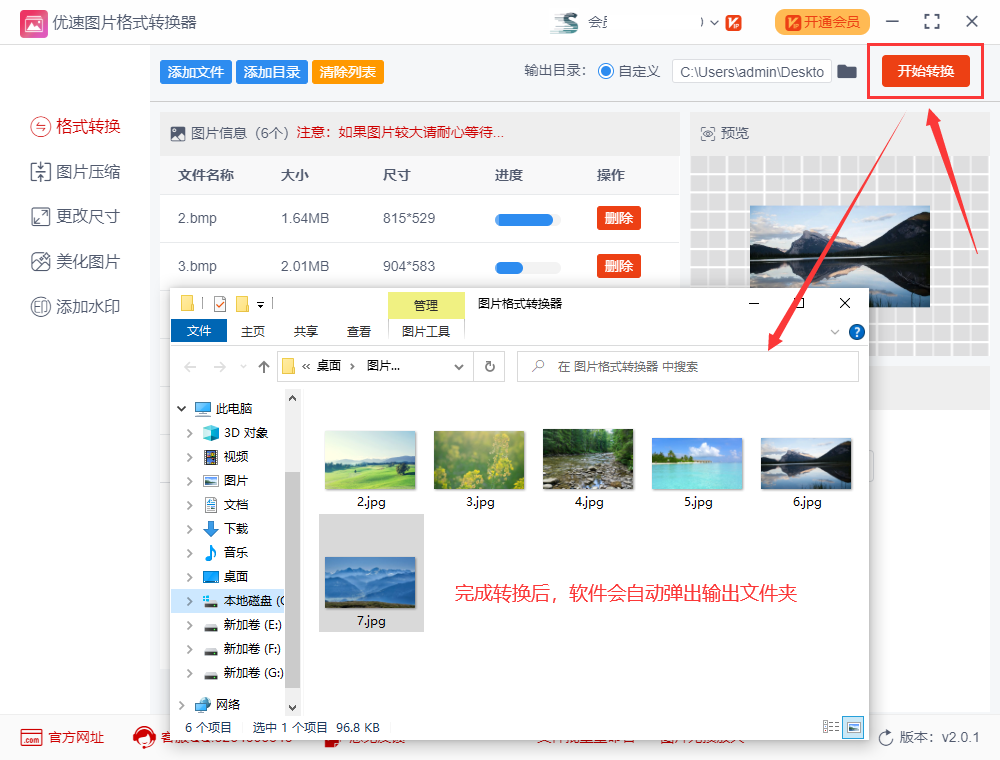The width and height of the screenshot is (1000, 760).
Task: Open the 图片工具 ribbon tab
Action: click(x=426, y=332)
